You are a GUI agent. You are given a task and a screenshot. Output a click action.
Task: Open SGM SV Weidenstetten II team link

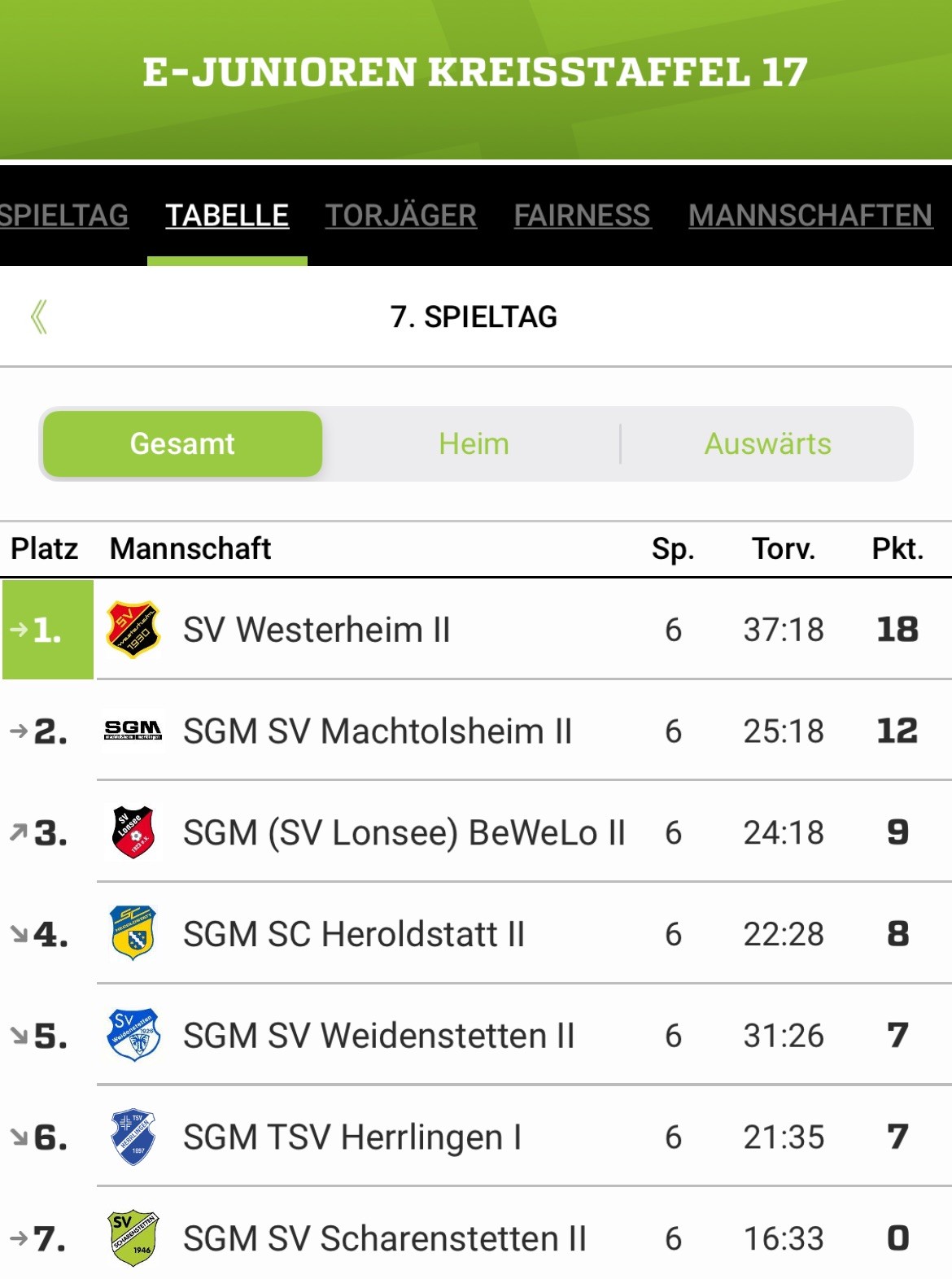[x=379, y=1036]
